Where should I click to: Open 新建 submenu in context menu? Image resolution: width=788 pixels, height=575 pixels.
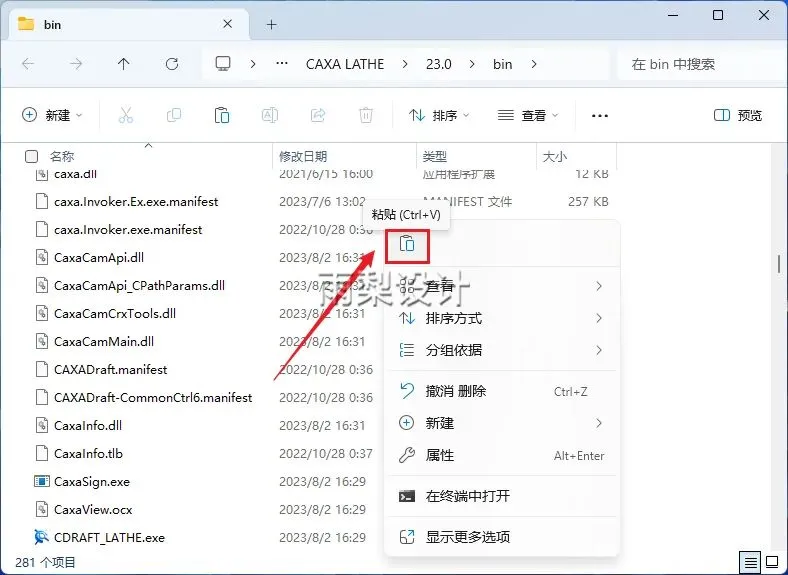pos(501,423)
